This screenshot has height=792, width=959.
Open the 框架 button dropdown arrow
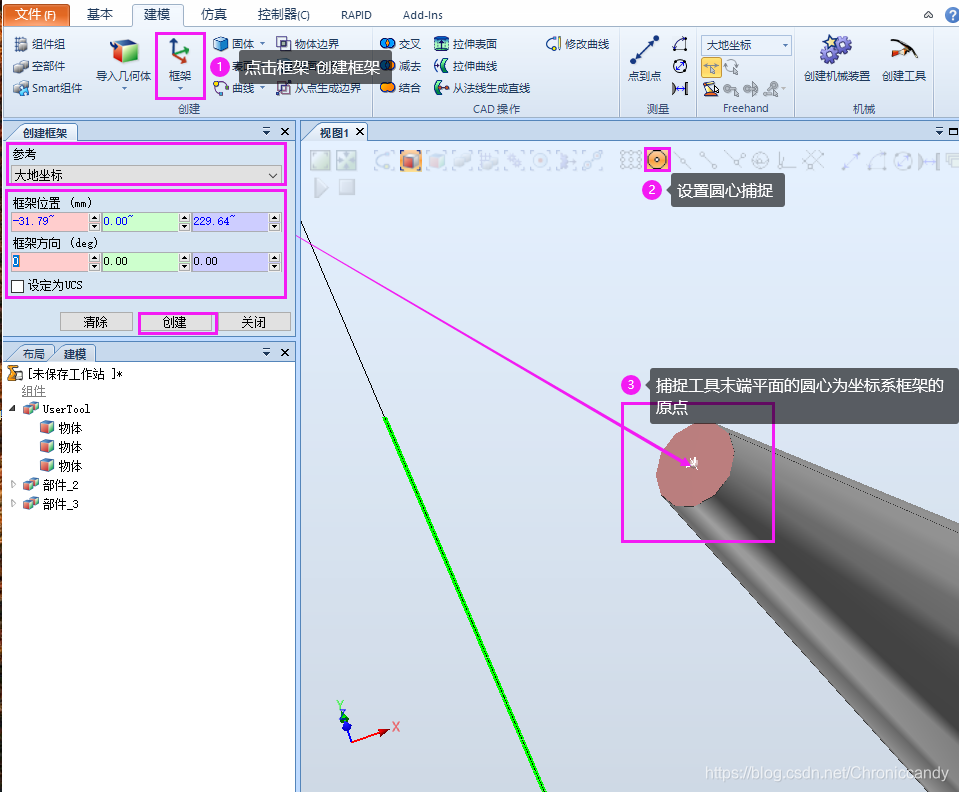click(x=180, y=89)
